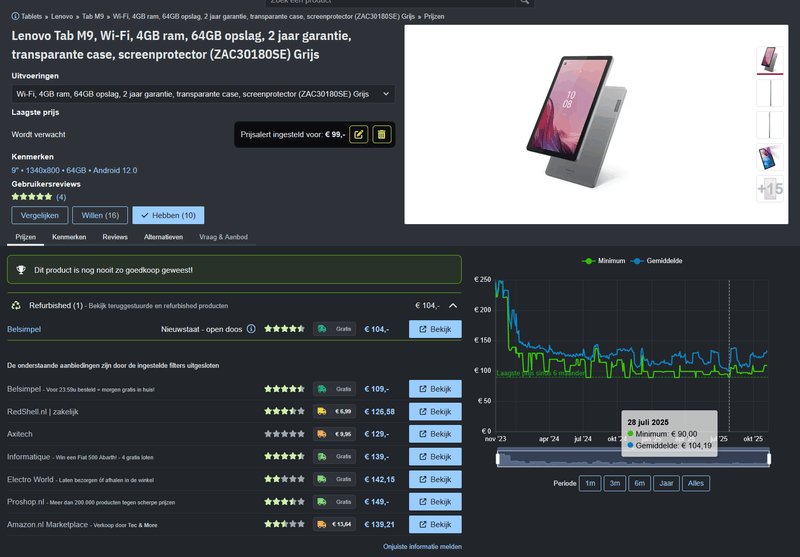This screenshot has height=557, width=800.
Task: Click Bekijk for RedShell.nl offer
Action: (435, 412)
